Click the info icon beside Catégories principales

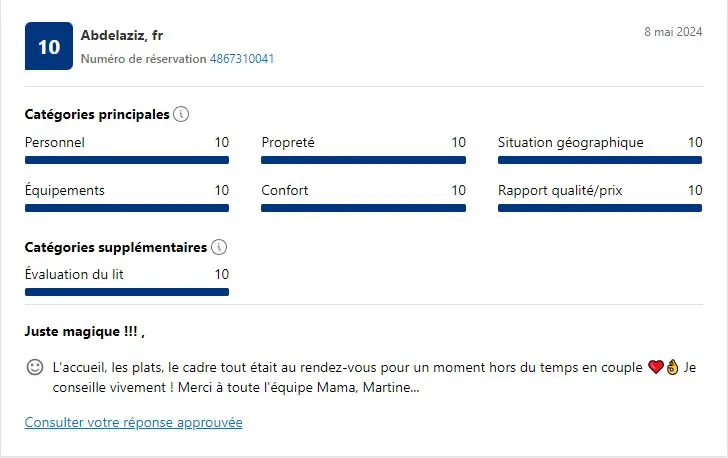tap(181, 114)
